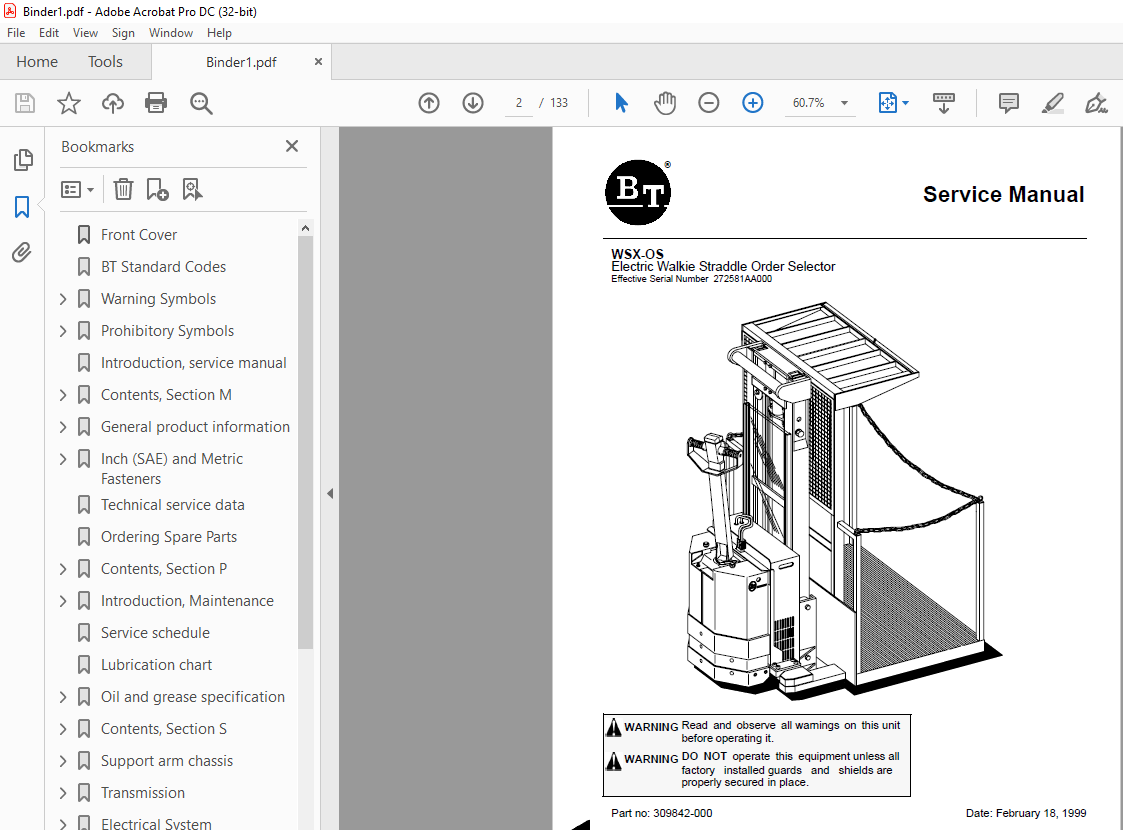This screenshot has width=1123, height=830.
Task: Open the View menu
Action: (85, 33)
